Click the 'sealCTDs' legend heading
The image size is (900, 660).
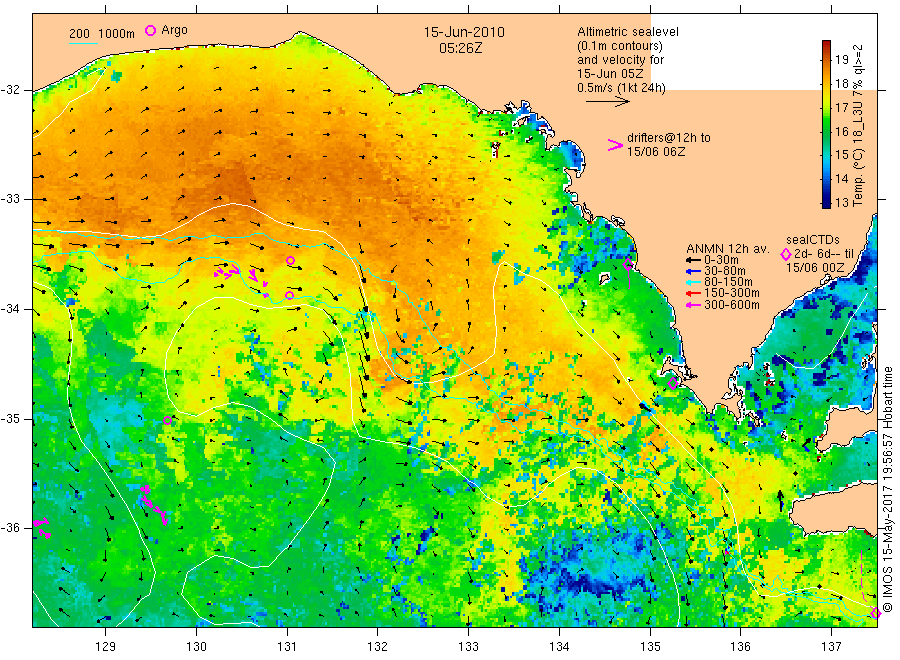[x=813, y=240]
